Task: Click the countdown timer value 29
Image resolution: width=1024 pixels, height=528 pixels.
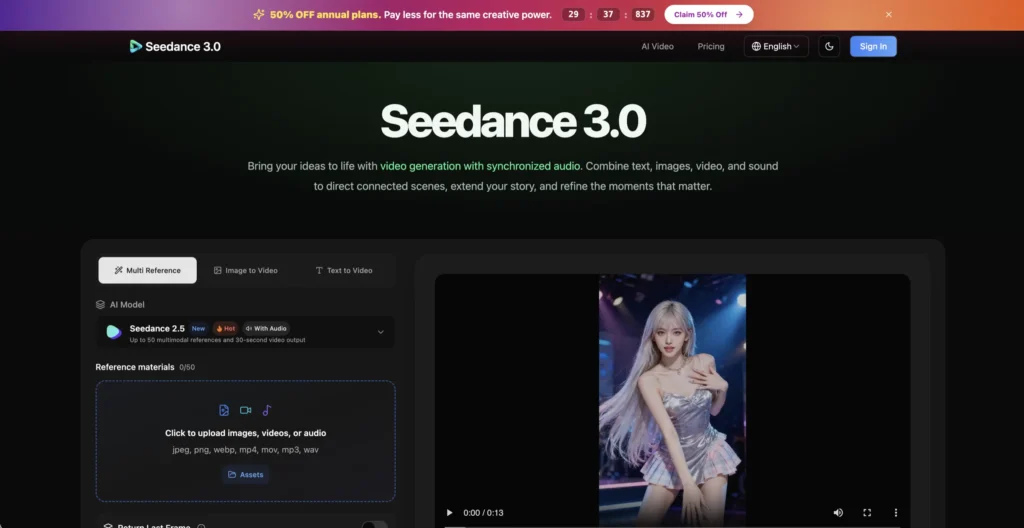Action: point(573,14)
